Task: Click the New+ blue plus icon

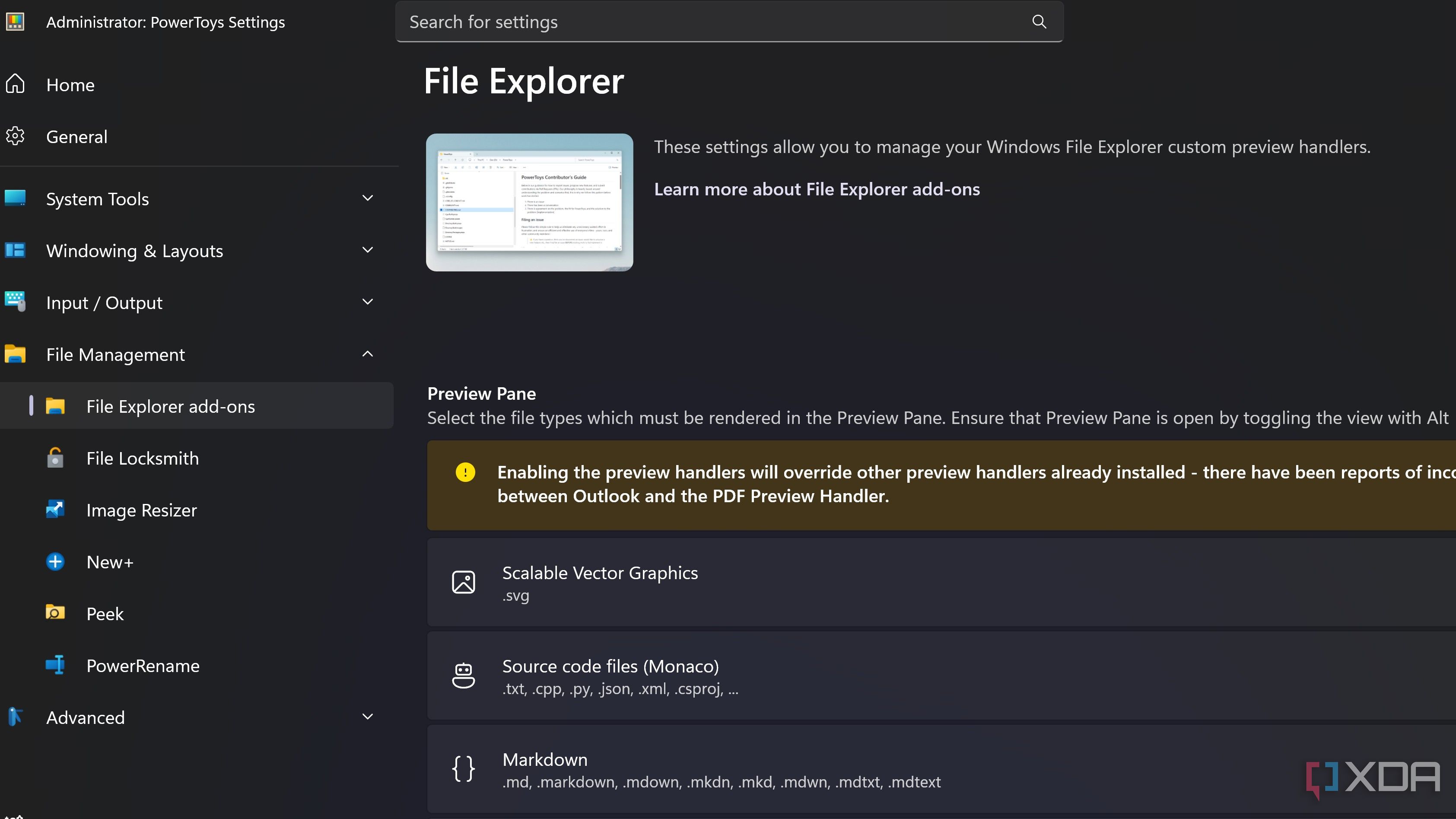Action: (x=55, y=562)
